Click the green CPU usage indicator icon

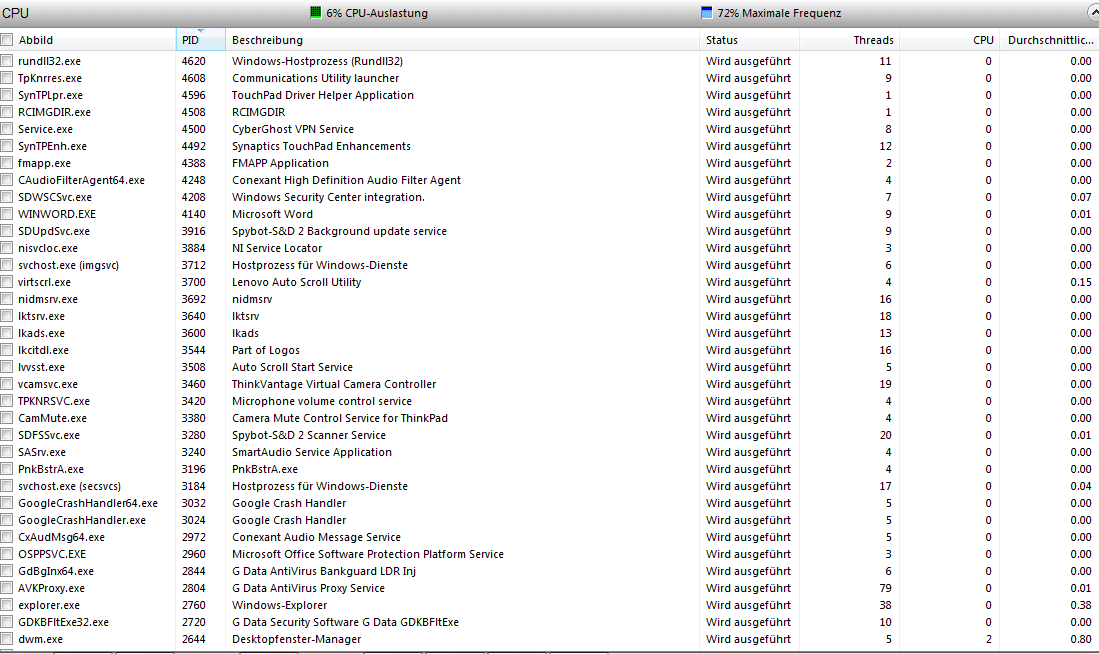click(x=315, y=13)
